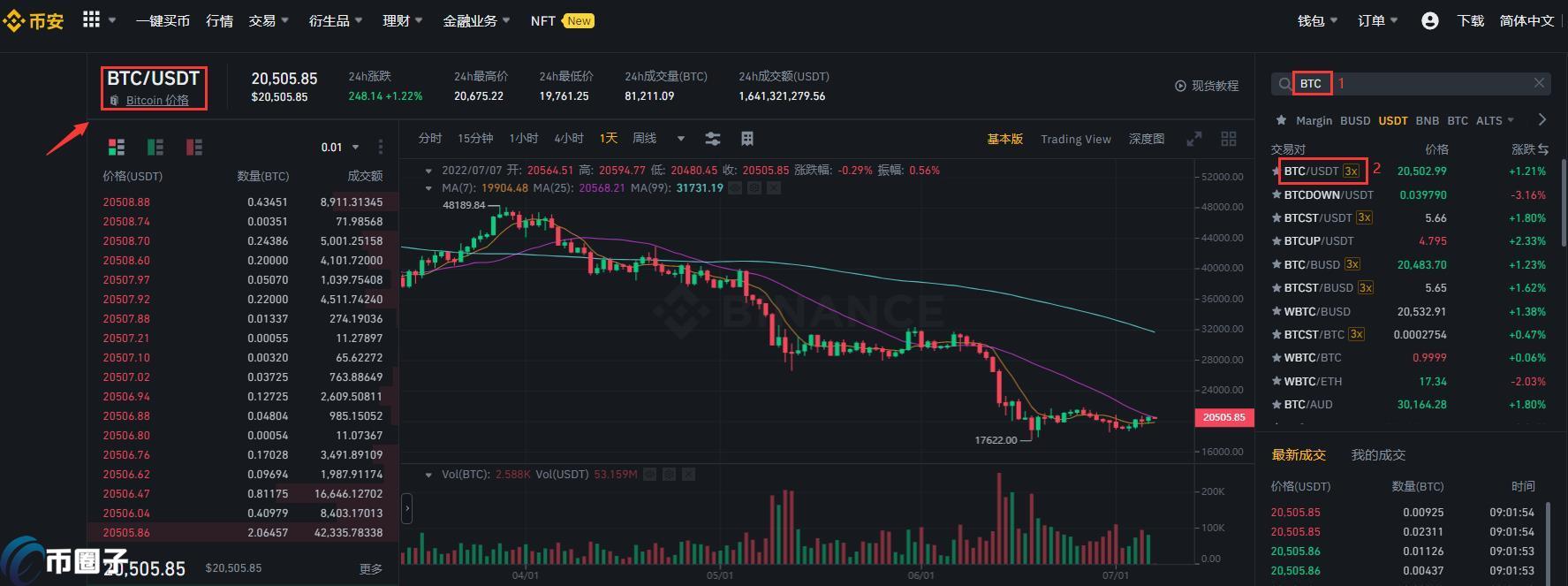1568x586 pixels.
Task: Clear the BTC search with the X icon
Action: tap(1539, 83)
